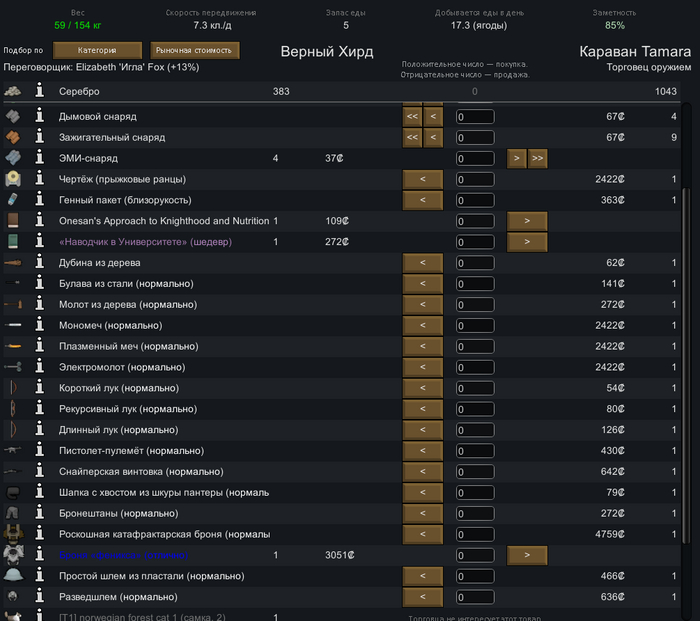Viewport: 700px width, 621px height.
Task: Click the info icon for Плазменный меч
Action: [39, 346]
